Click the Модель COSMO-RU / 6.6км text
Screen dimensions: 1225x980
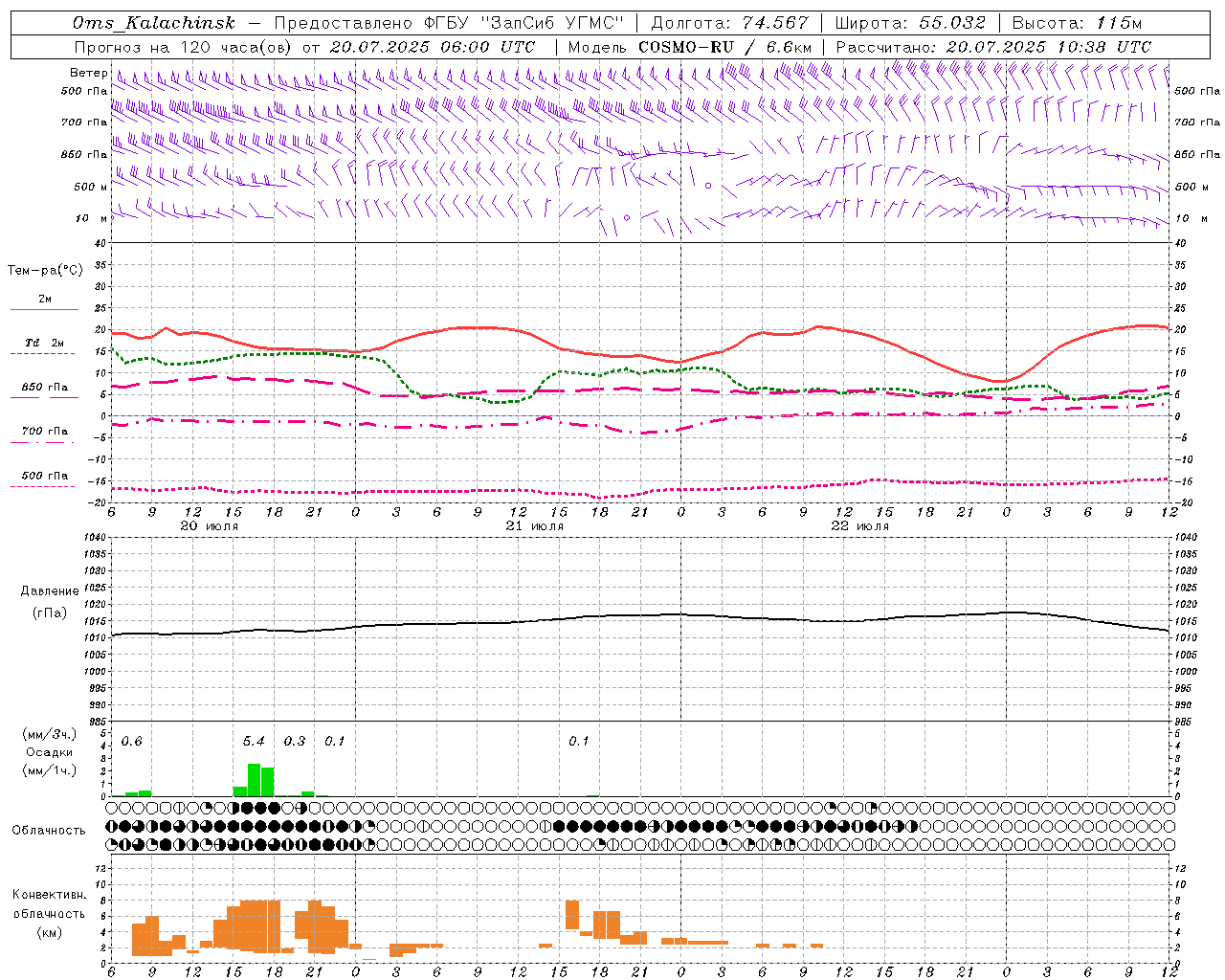[x=690, y=47]
